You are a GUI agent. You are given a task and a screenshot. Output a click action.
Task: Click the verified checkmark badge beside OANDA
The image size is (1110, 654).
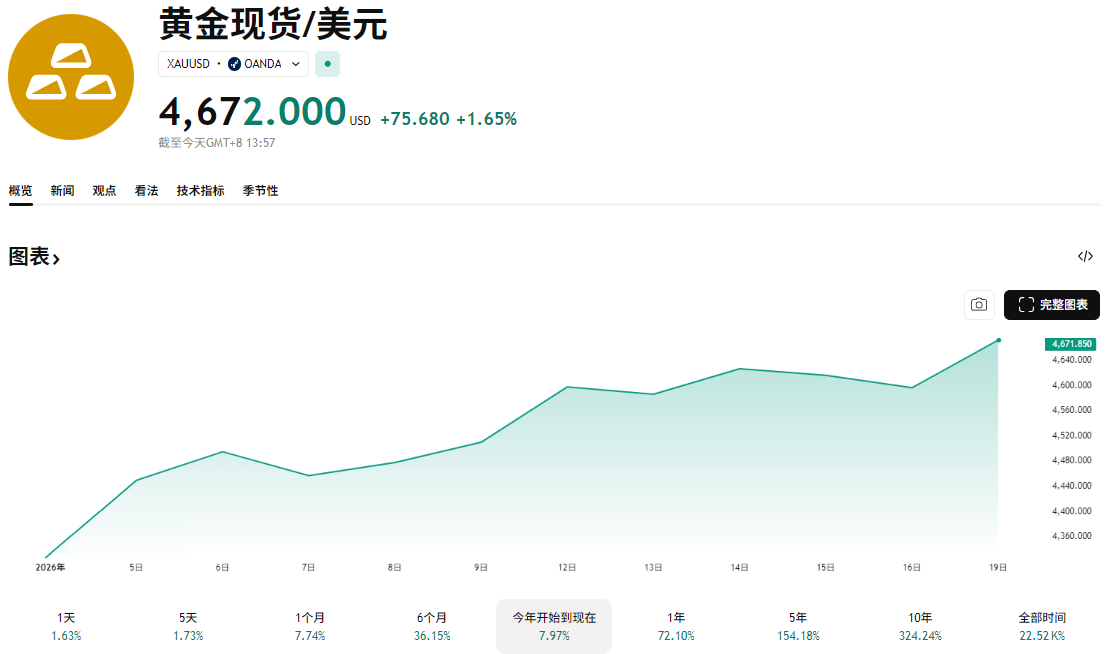(x=235, y=63)
